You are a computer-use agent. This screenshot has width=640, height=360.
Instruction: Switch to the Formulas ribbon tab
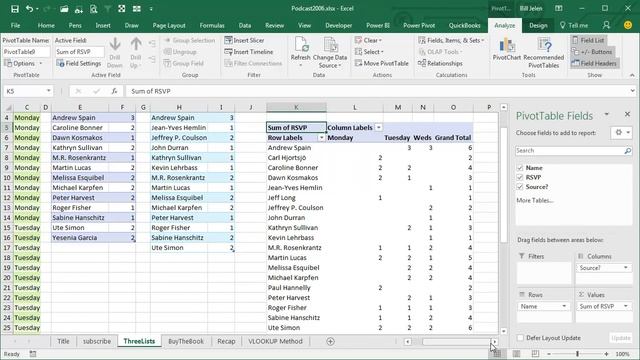[212, 25]
